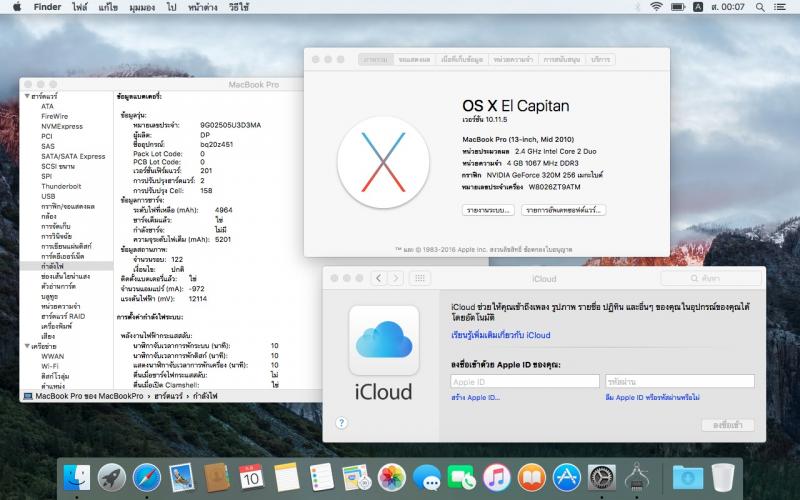The width and height of the screenshot is (800, 500).
Task: Switch to ภาพรวม overview tab
Action: (376, 59)
